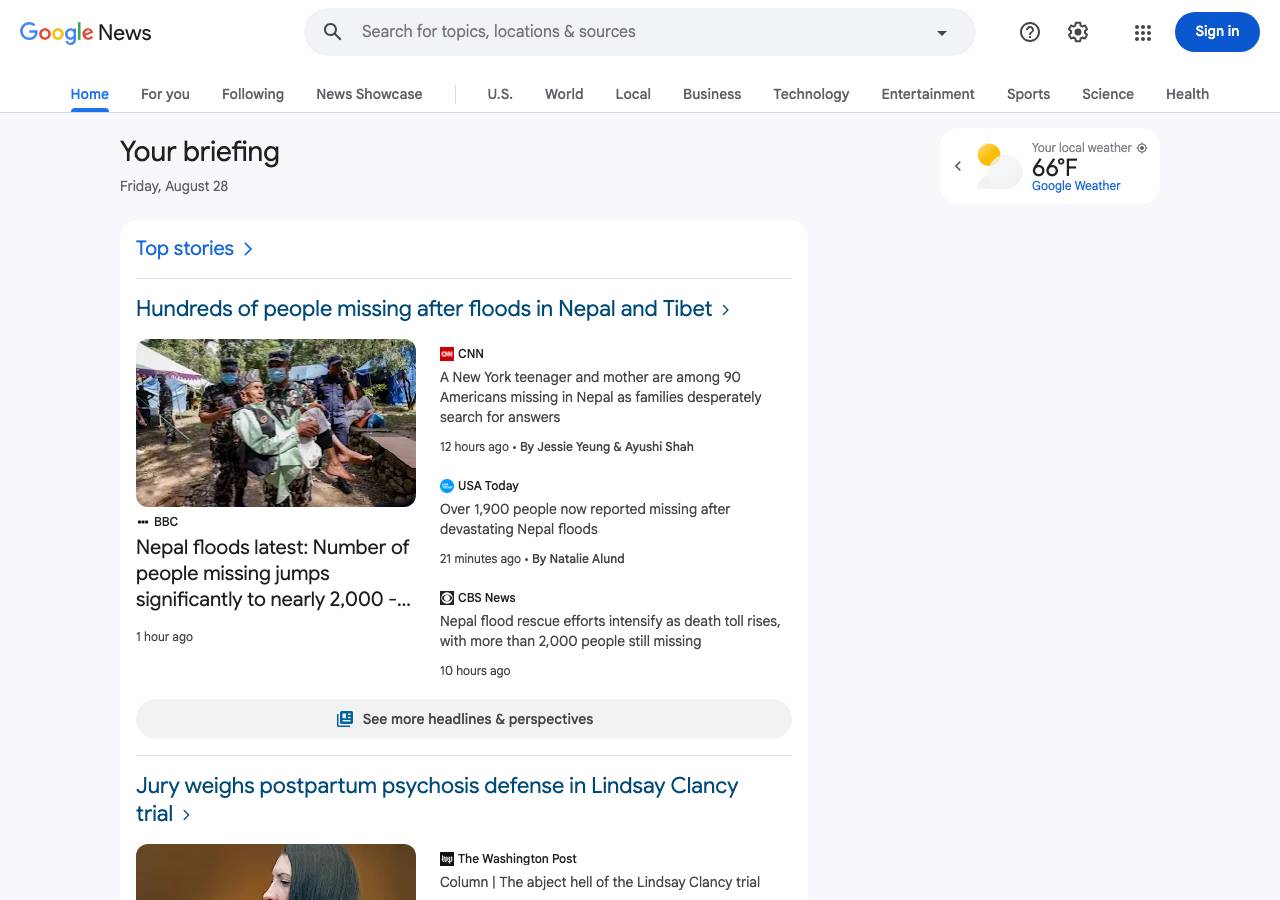Open the Local news tab
Image resolution: width=1280 pixels, height=900 pixels.
[x=633, y=94]
